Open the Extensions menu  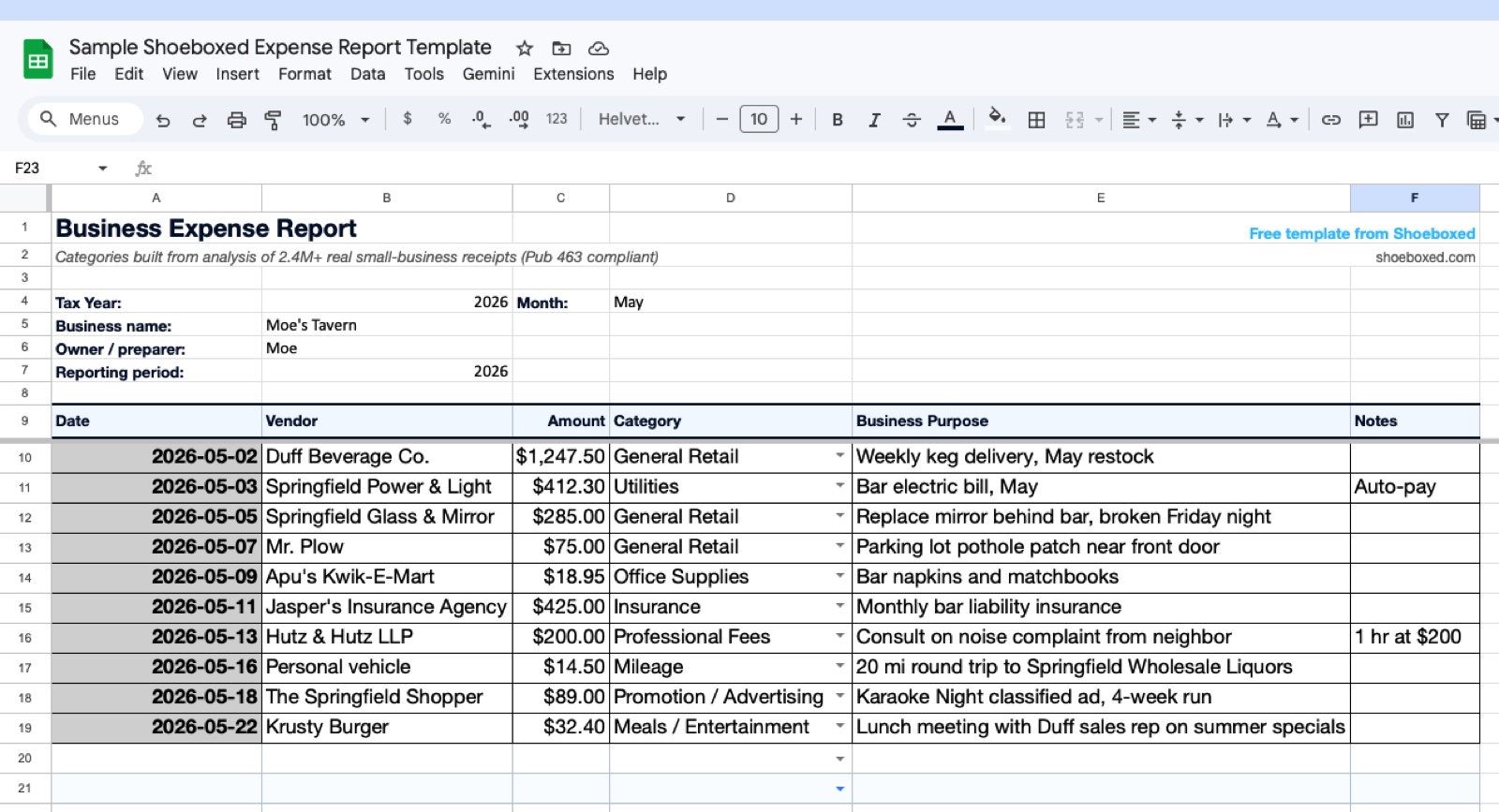[574, 74]
